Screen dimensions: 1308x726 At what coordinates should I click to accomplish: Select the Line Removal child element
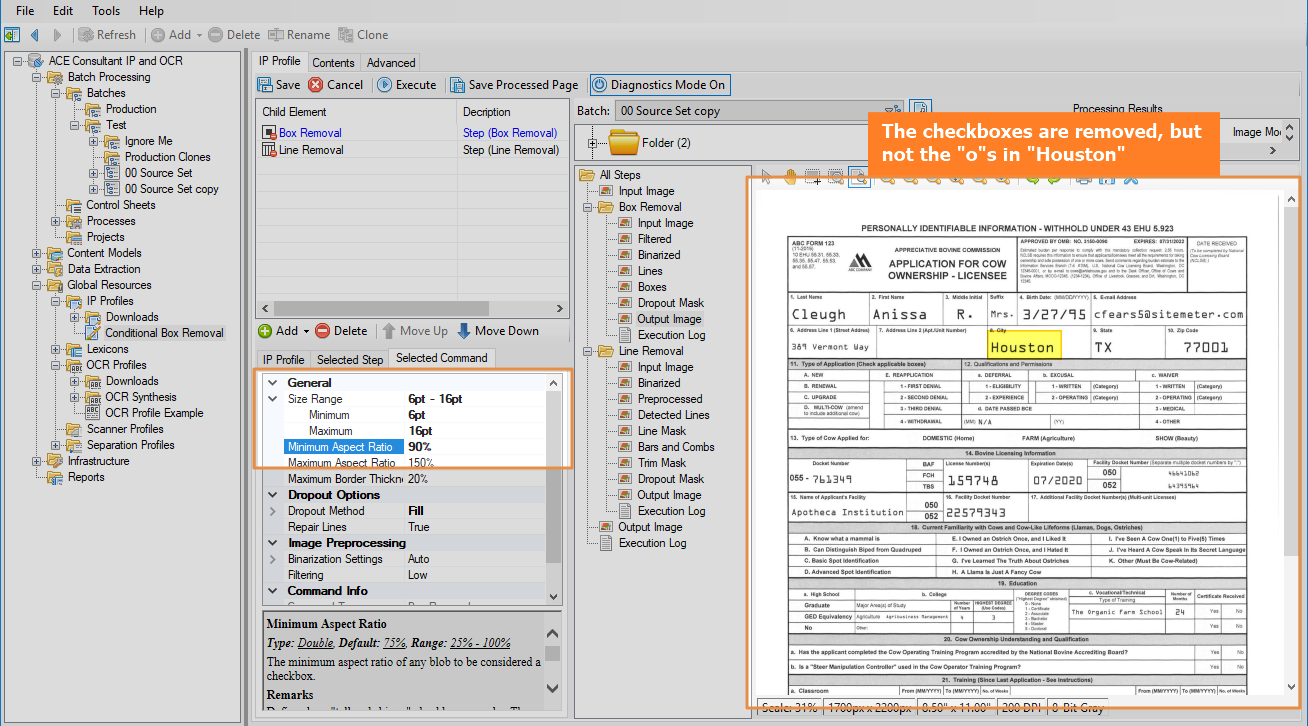click(x=311, y=150)
